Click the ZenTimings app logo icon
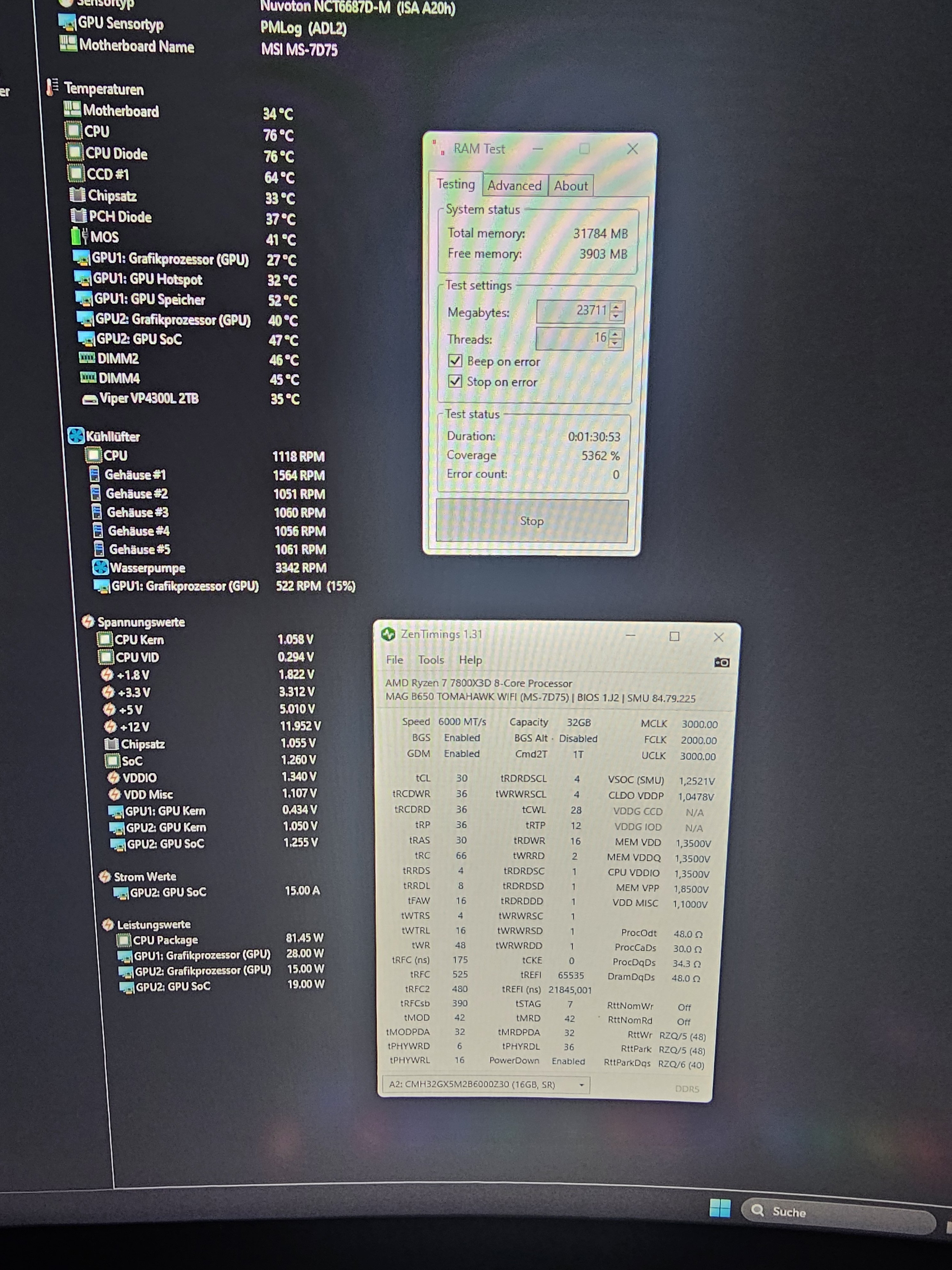The height and width of the screenshot is (1270, 952). [388, 634]
